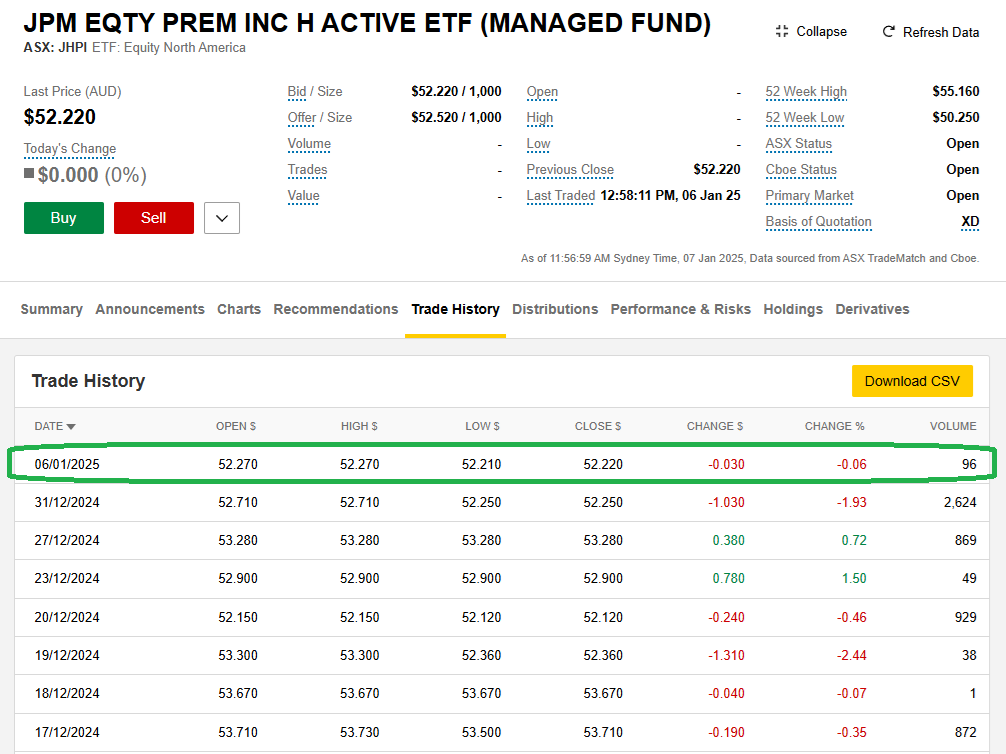The width and height of the screenshot is (1006, 754).
Task: Expand the dropdown next to Sell
Action: [222, 218]
